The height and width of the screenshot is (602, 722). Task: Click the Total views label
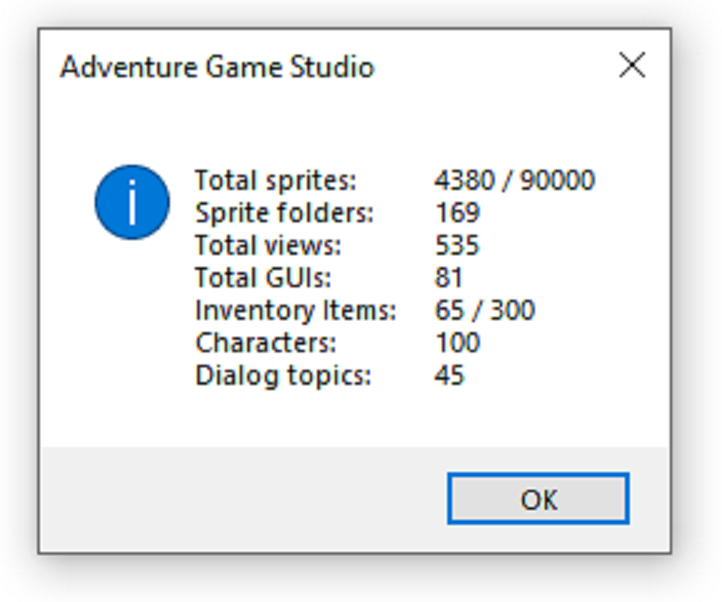point(268,246)
